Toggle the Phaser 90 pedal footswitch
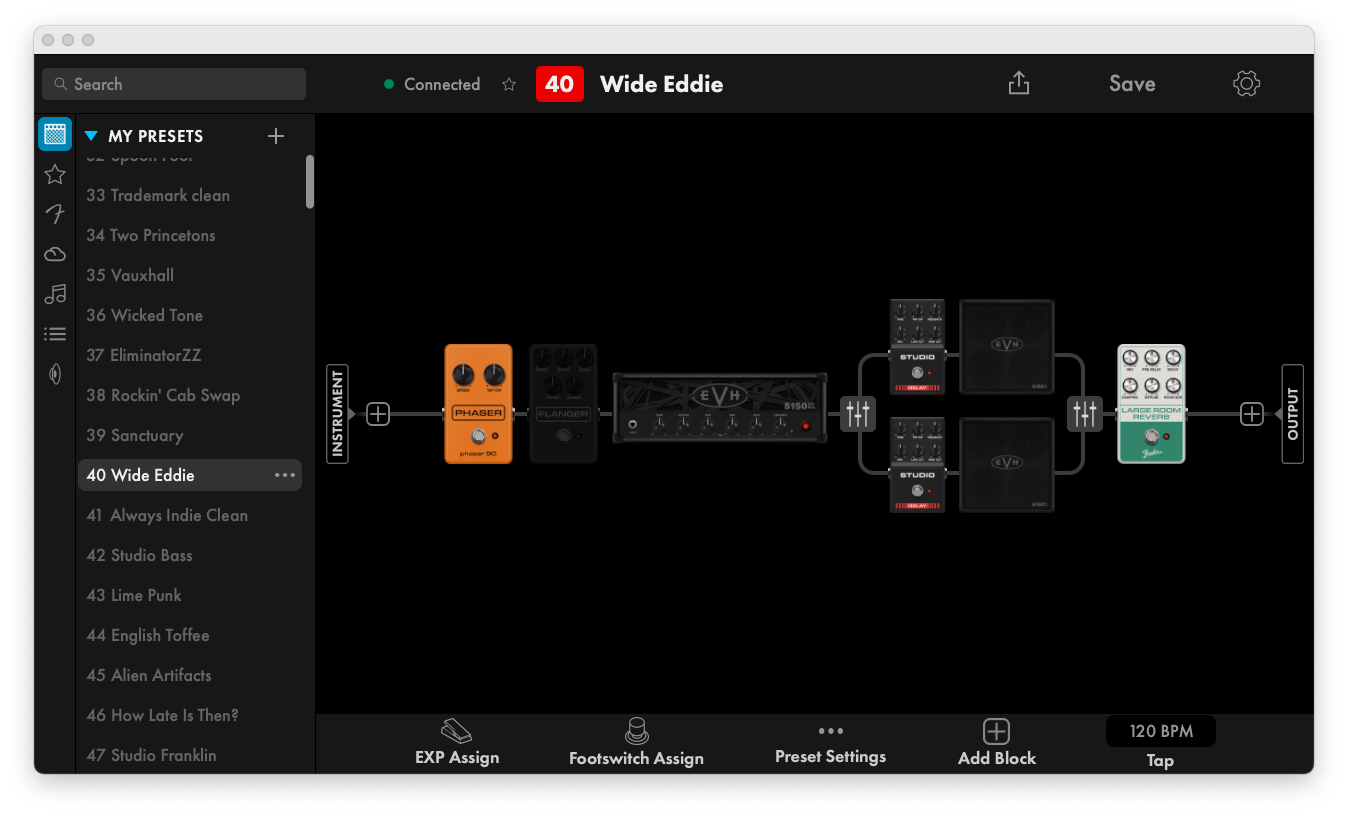 tap(478, 437)
